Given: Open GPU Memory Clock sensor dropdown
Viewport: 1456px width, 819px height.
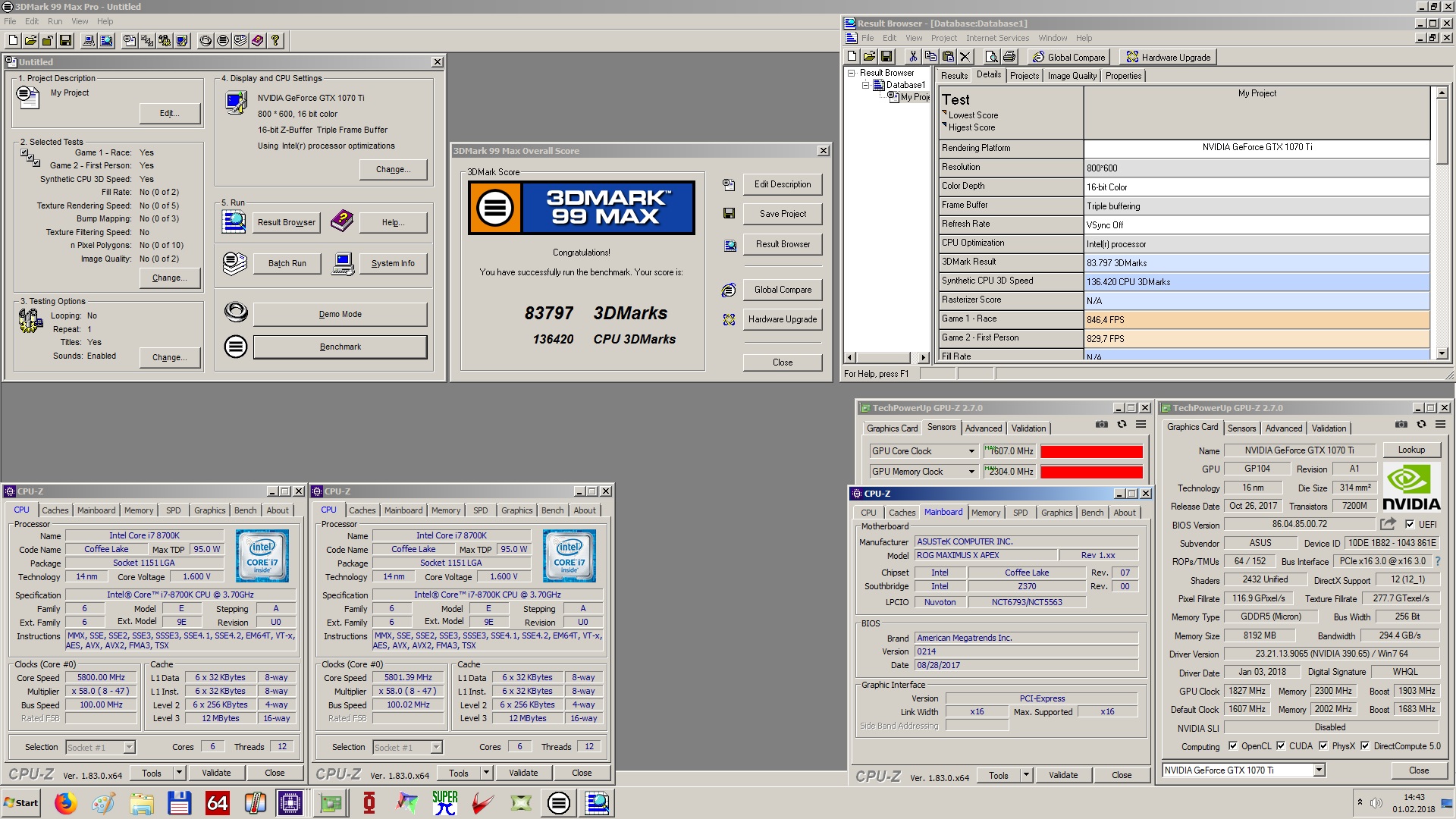Looking at the screenshot, I should [971, 472].
